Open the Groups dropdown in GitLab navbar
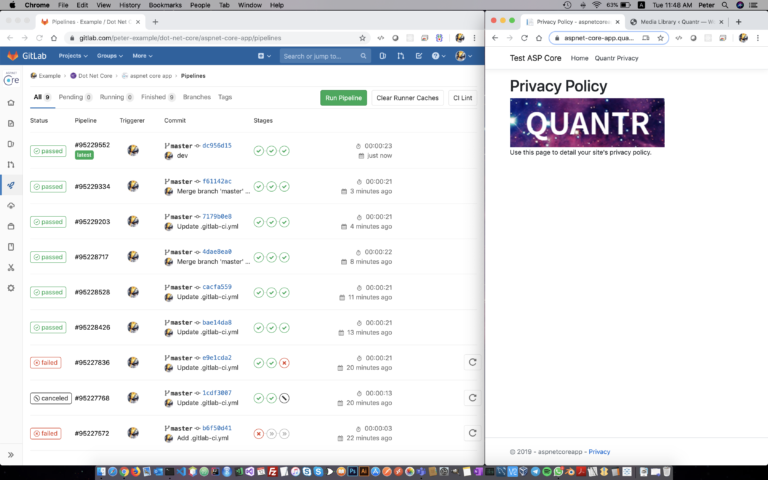Viewport: 768px width, 480px height. [x=110, y=56]
